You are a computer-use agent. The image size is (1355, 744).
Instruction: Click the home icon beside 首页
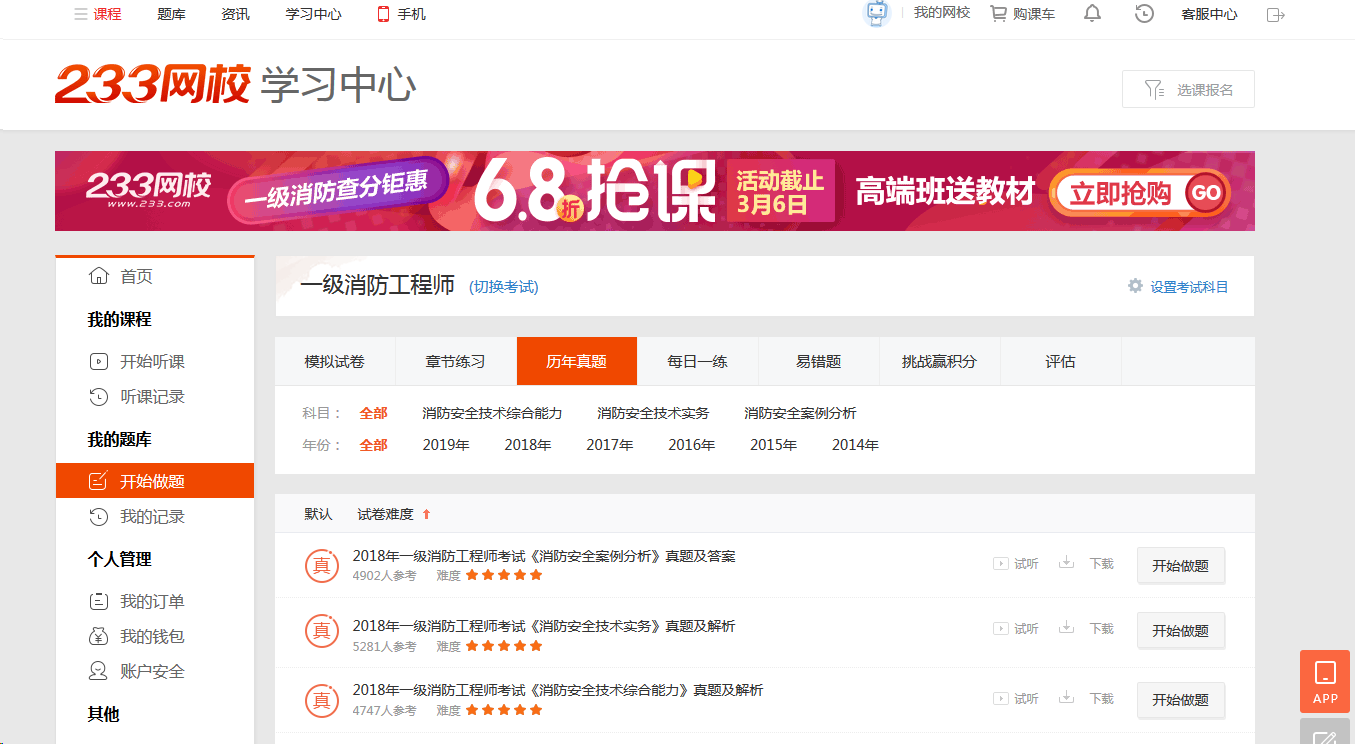tap(99, 276)
